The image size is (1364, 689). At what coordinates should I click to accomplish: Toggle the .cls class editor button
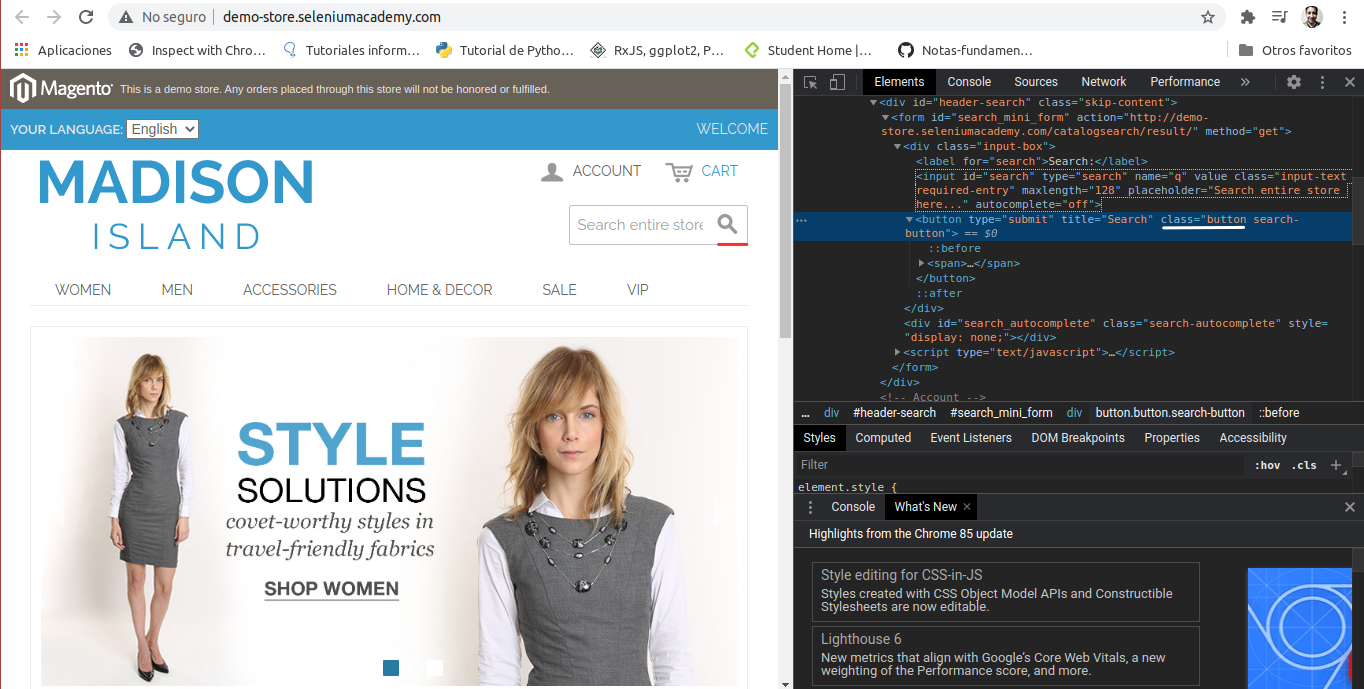point(1304,465)
